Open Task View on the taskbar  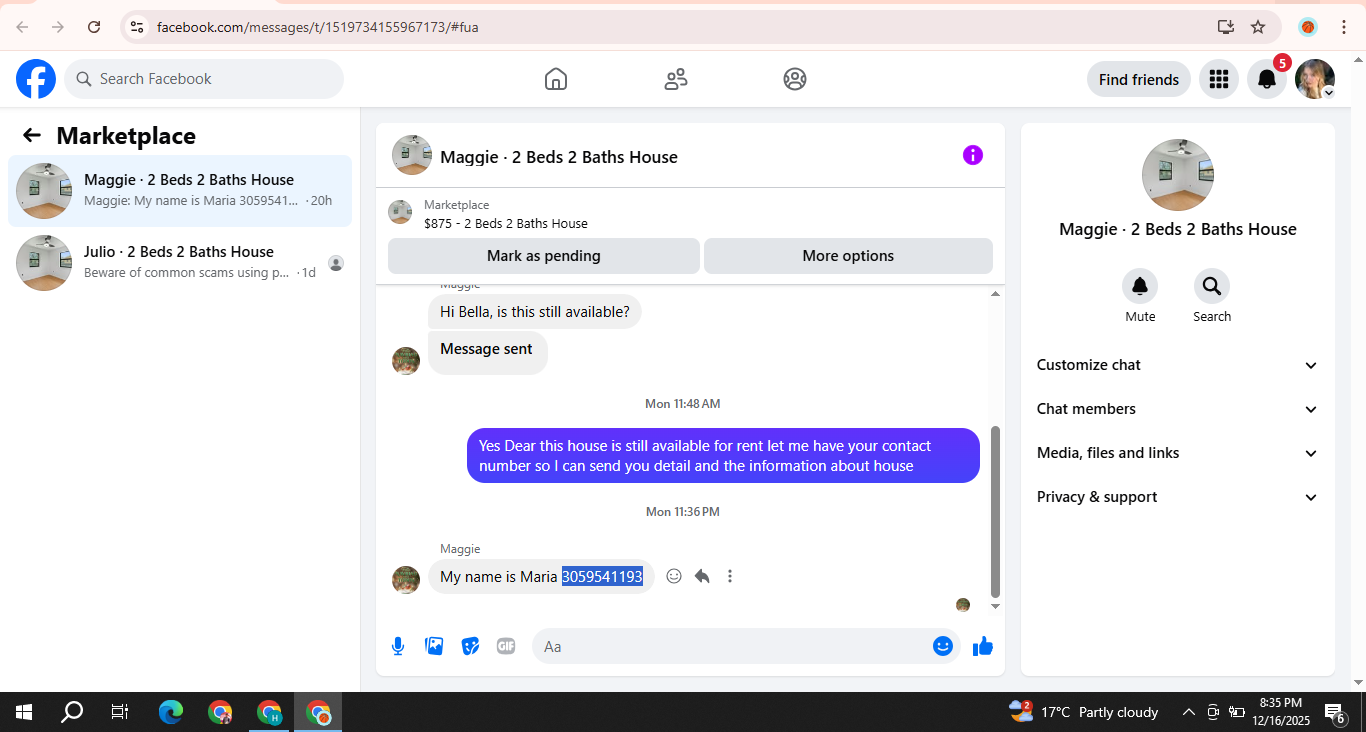click(x=120, y=712)
